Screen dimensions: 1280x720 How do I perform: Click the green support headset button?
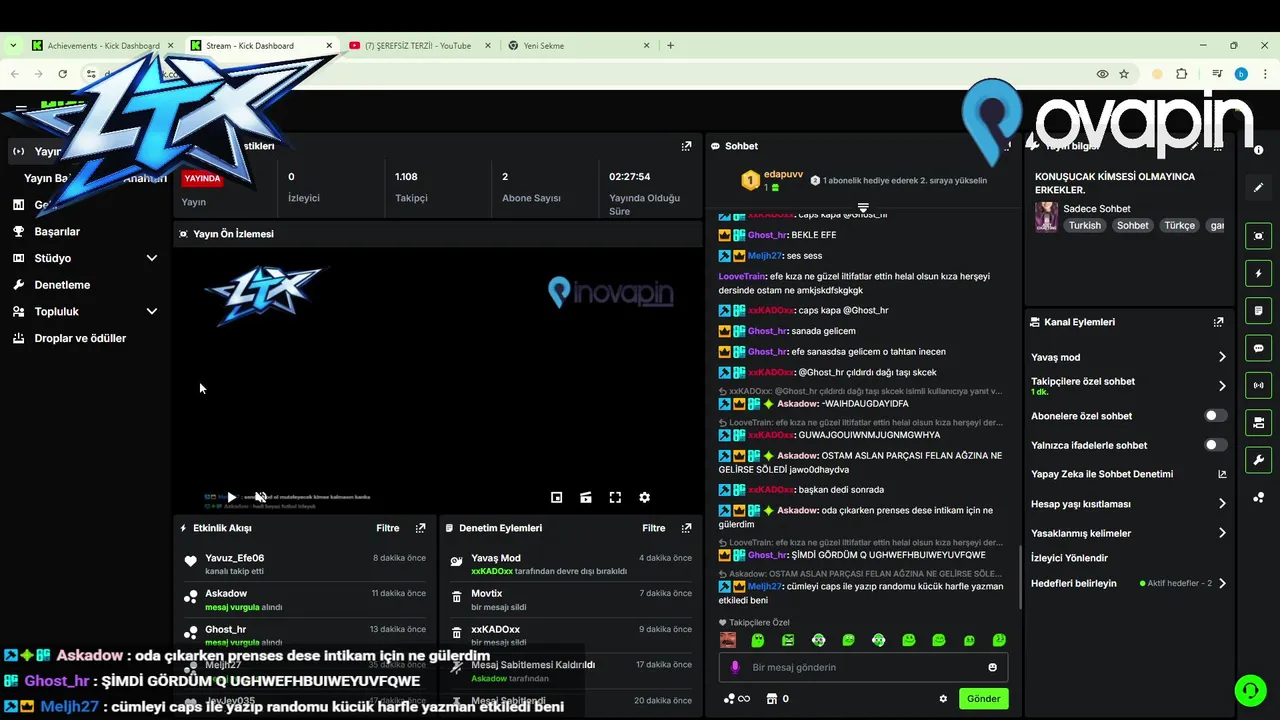point(1249,689)
